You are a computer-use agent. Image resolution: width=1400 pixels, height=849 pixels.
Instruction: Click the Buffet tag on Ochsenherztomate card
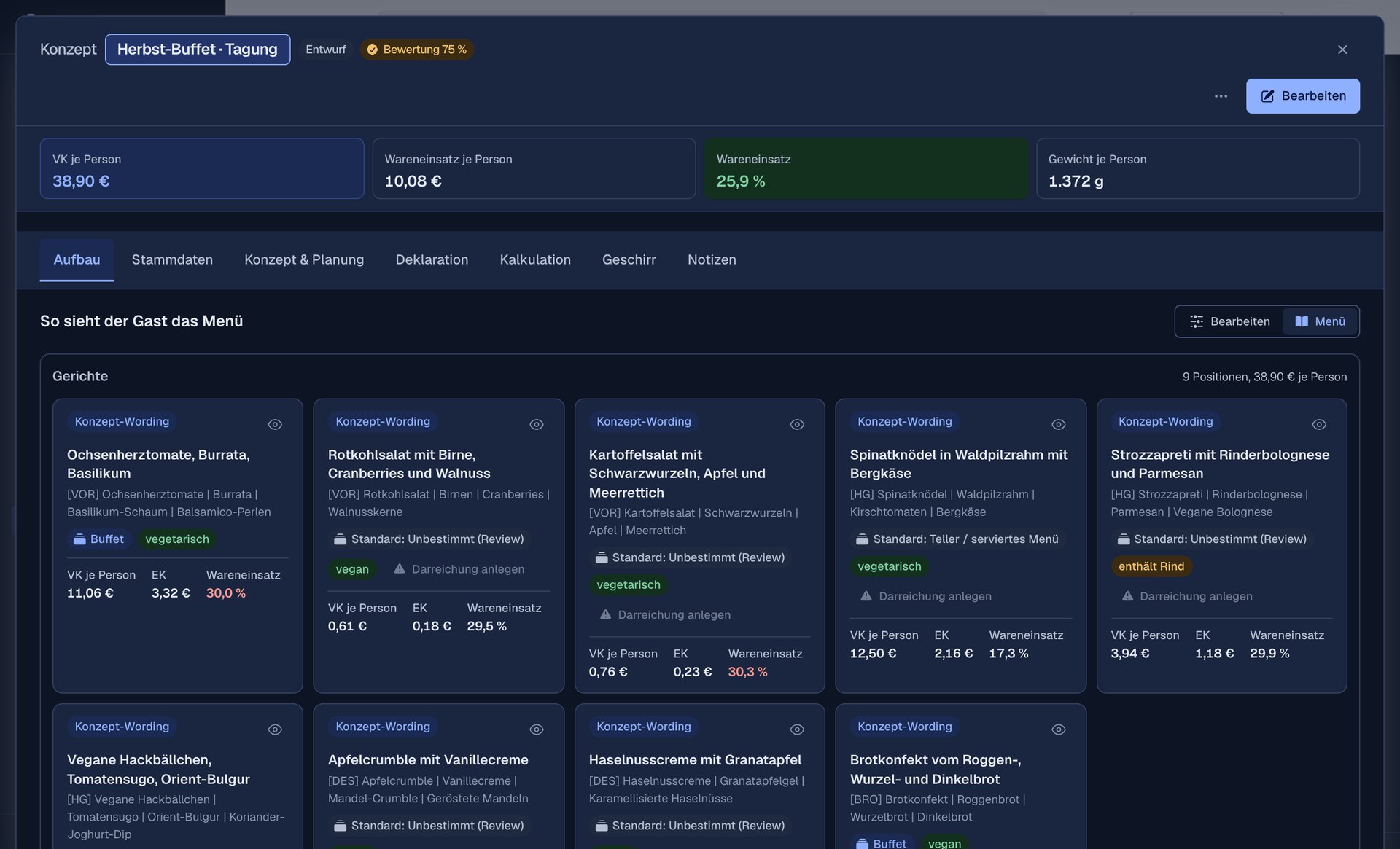tap(98, 539)
